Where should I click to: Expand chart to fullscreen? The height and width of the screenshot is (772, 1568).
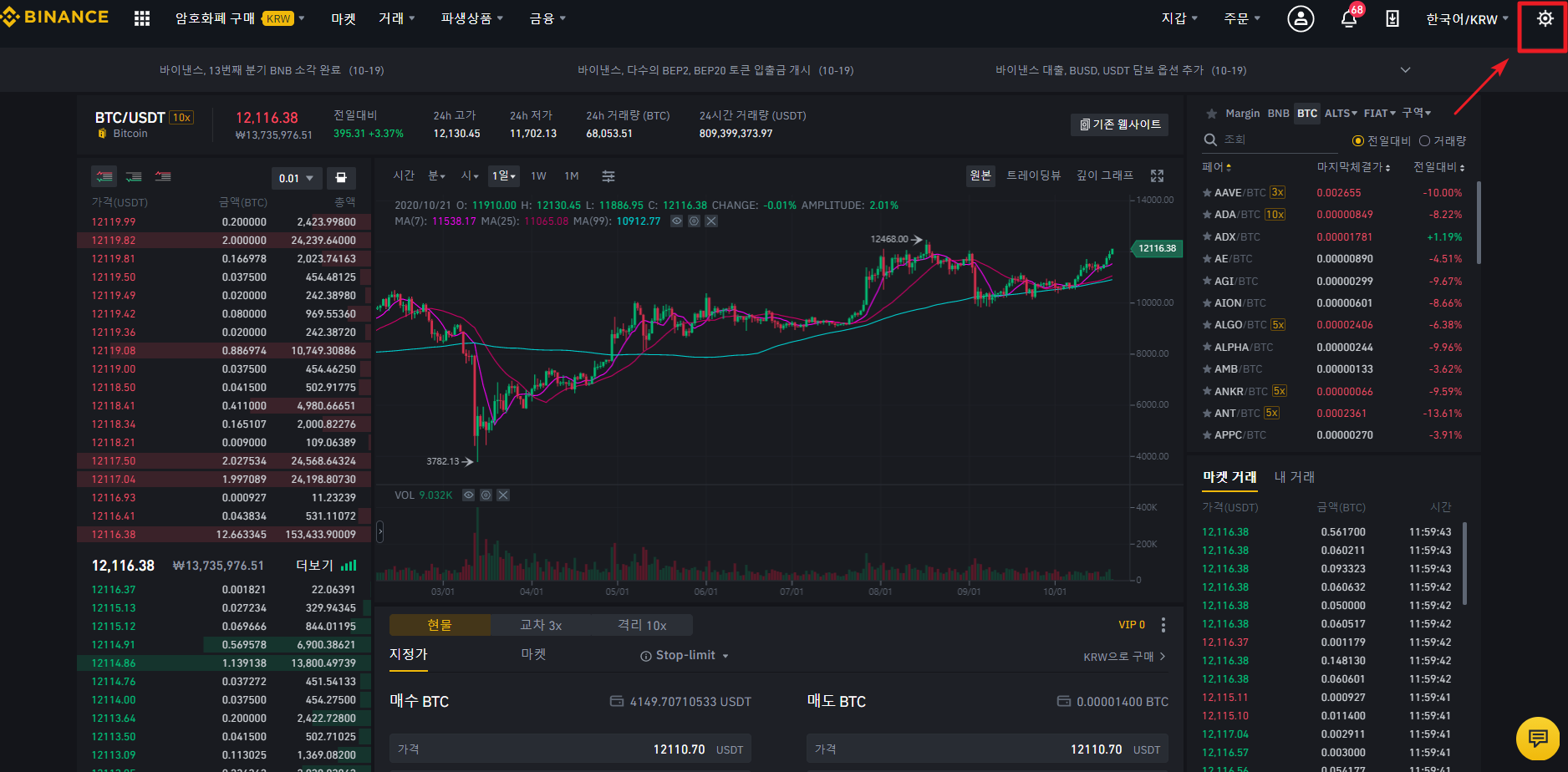pyautogui.click(x=1157, y=175)
